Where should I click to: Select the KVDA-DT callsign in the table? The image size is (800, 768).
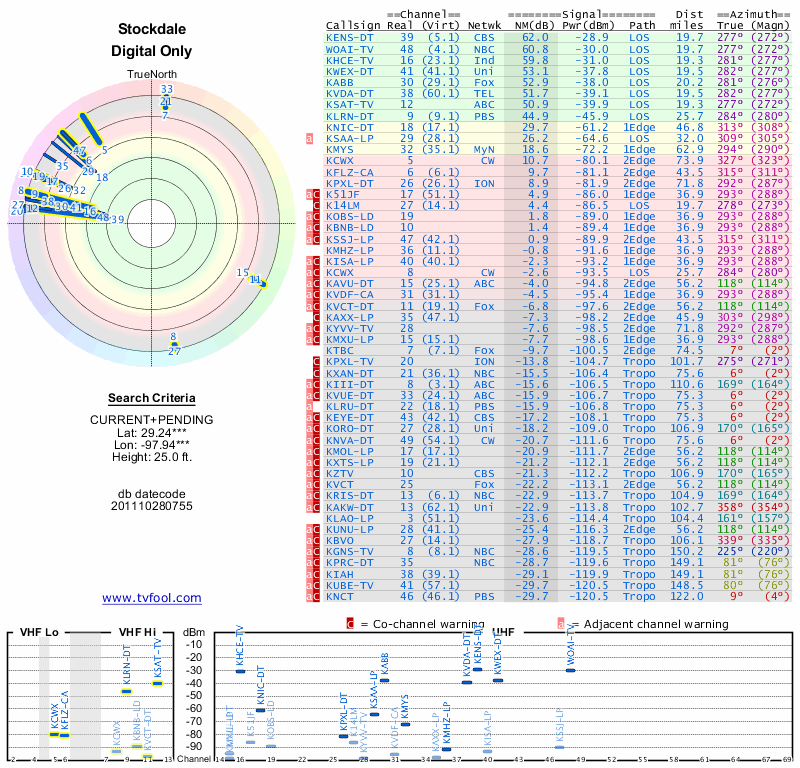tap(349, 94)
